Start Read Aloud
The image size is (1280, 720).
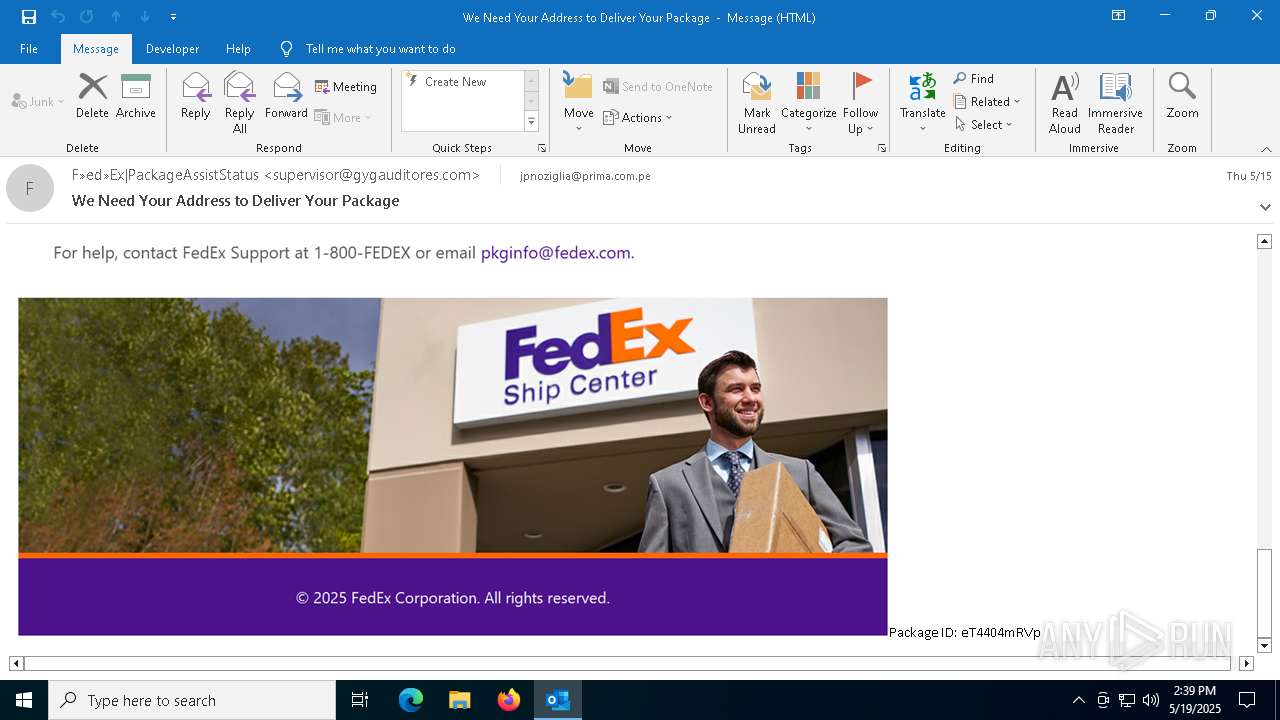[x=1065, y=103]
